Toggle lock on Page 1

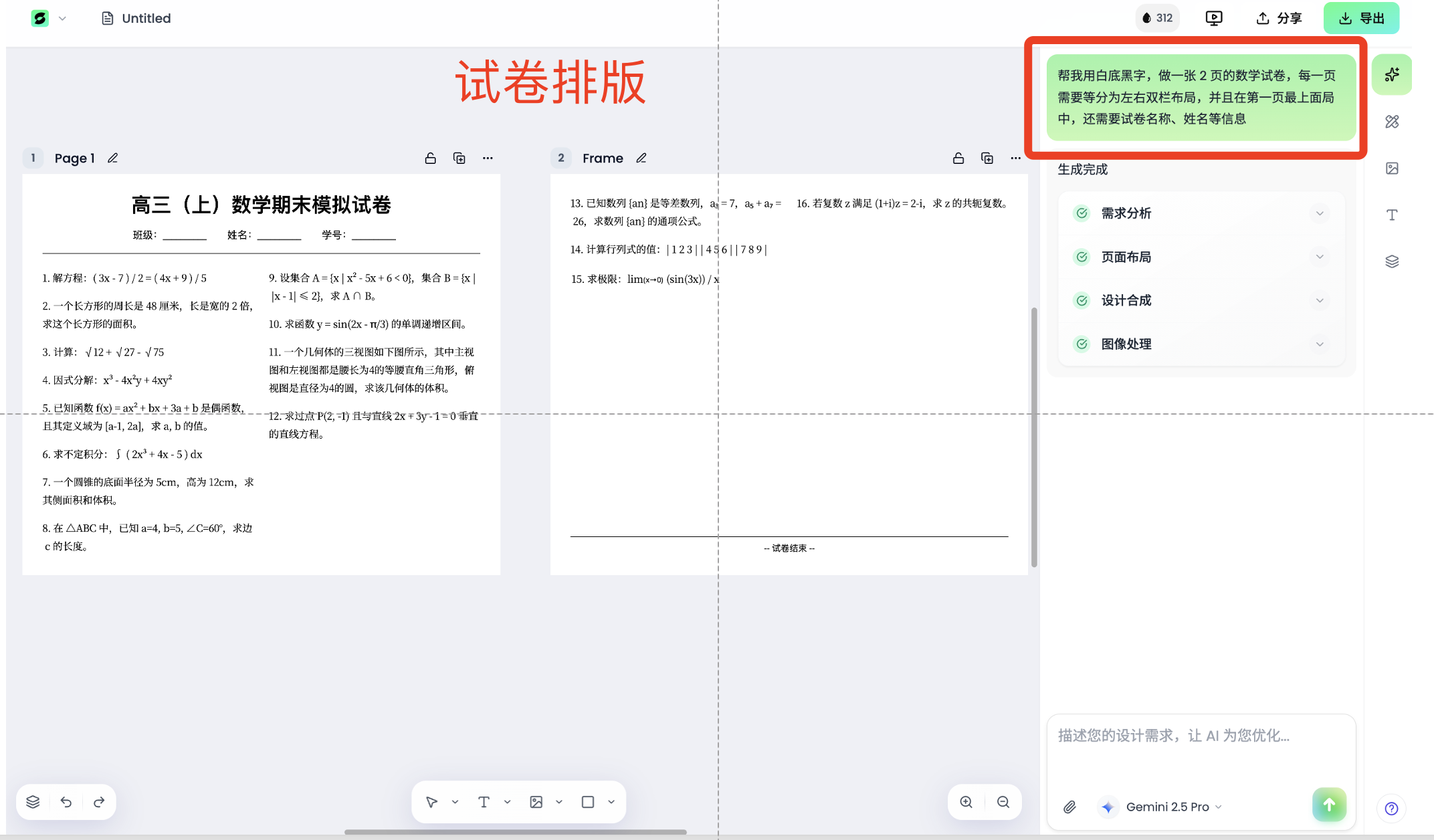pos(430,158)
